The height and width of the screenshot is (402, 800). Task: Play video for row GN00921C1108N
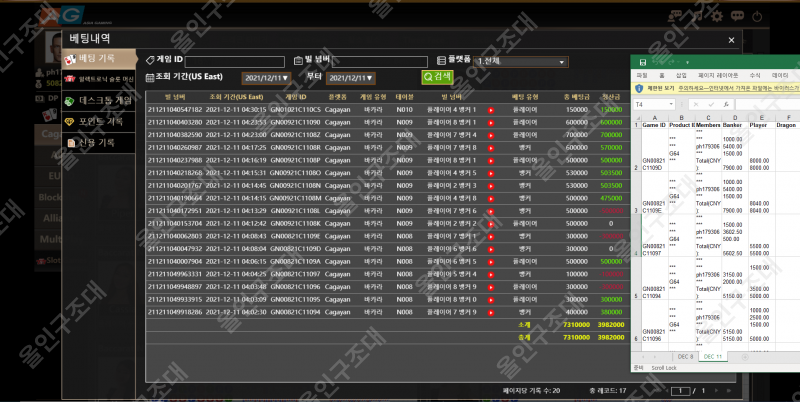pyautogui.click(x=491, y=186)
